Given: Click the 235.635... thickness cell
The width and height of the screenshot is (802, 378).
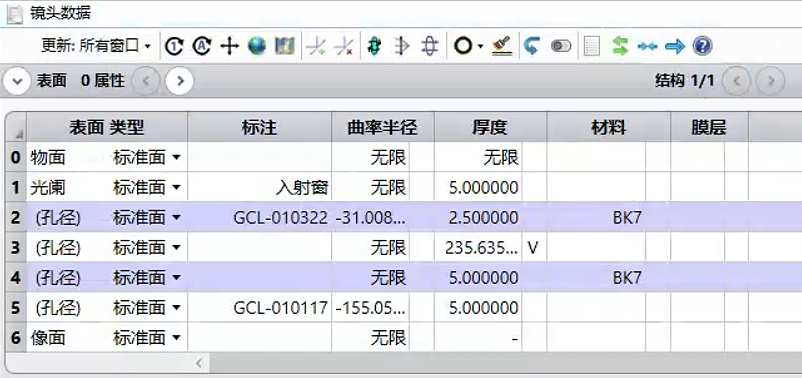Looking at the screenshot, I should (478, 248).
